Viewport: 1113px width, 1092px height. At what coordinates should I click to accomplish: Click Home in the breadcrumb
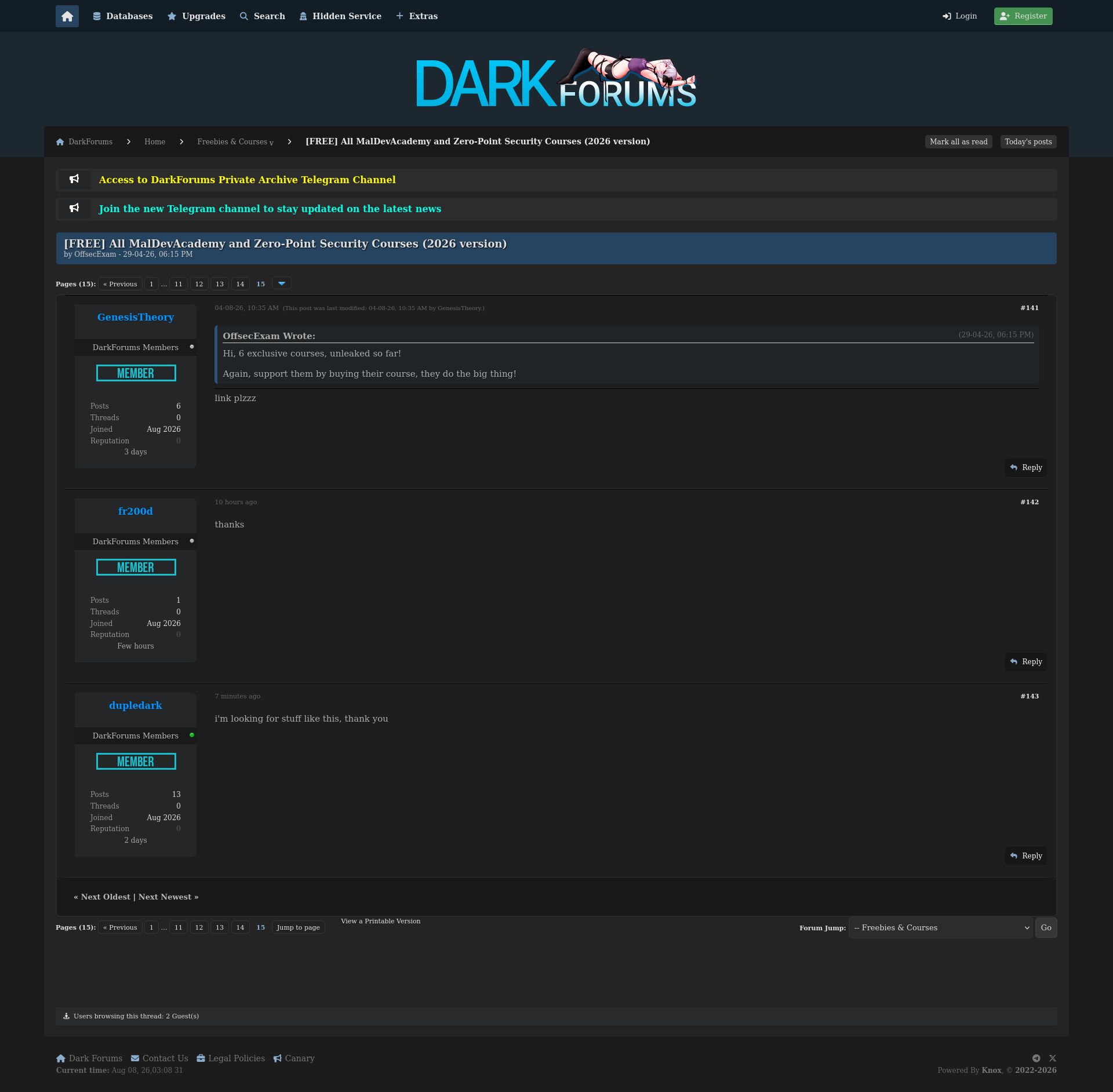click(x=155, y=142)
